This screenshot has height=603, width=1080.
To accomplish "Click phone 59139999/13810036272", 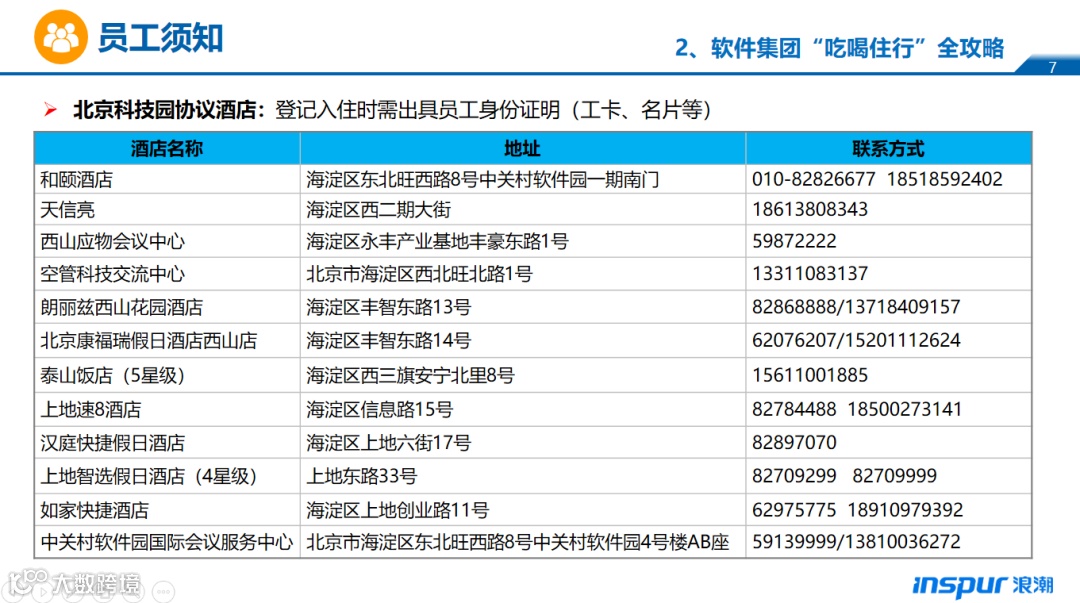I will [855, 542].
